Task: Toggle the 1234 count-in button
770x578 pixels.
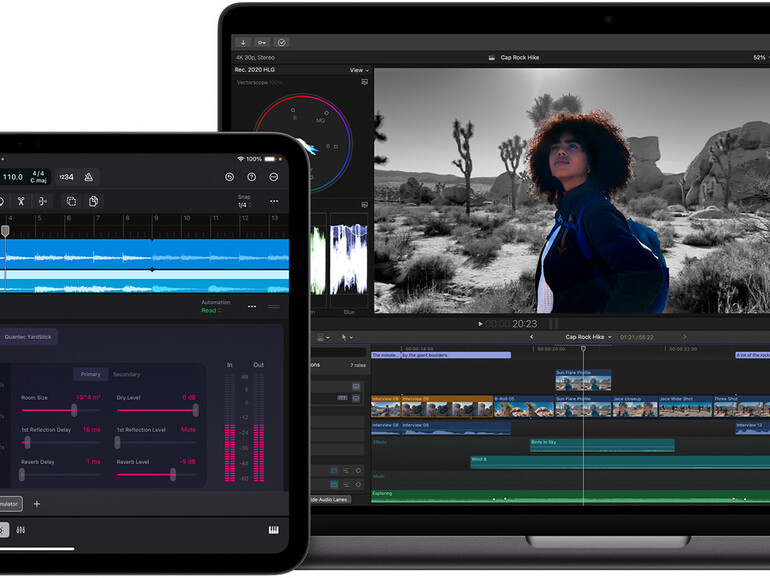Action: pyautogui.click(x=67, y=177)
